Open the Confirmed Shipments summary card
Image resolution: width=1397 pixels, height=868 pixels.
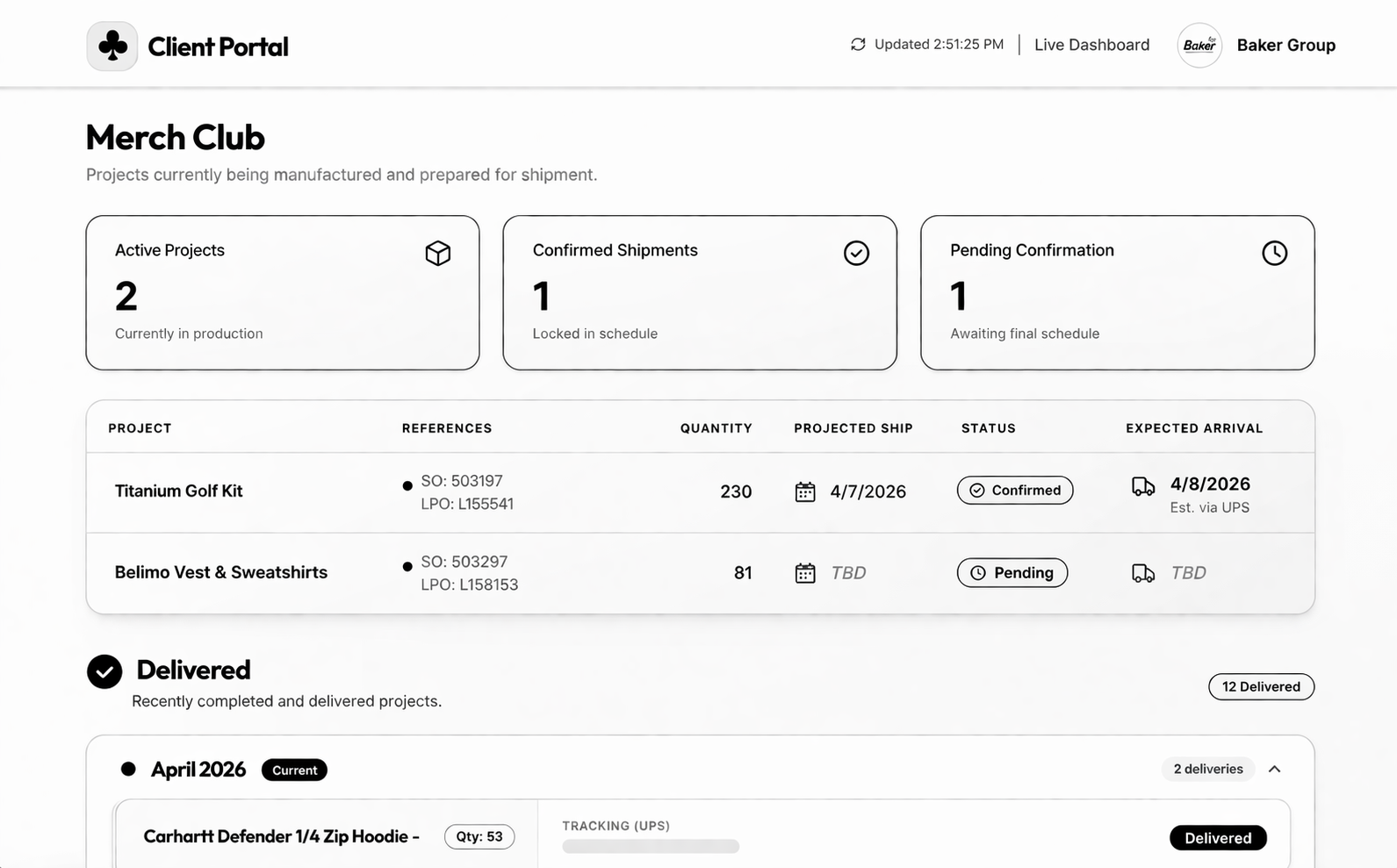point(700,292)
